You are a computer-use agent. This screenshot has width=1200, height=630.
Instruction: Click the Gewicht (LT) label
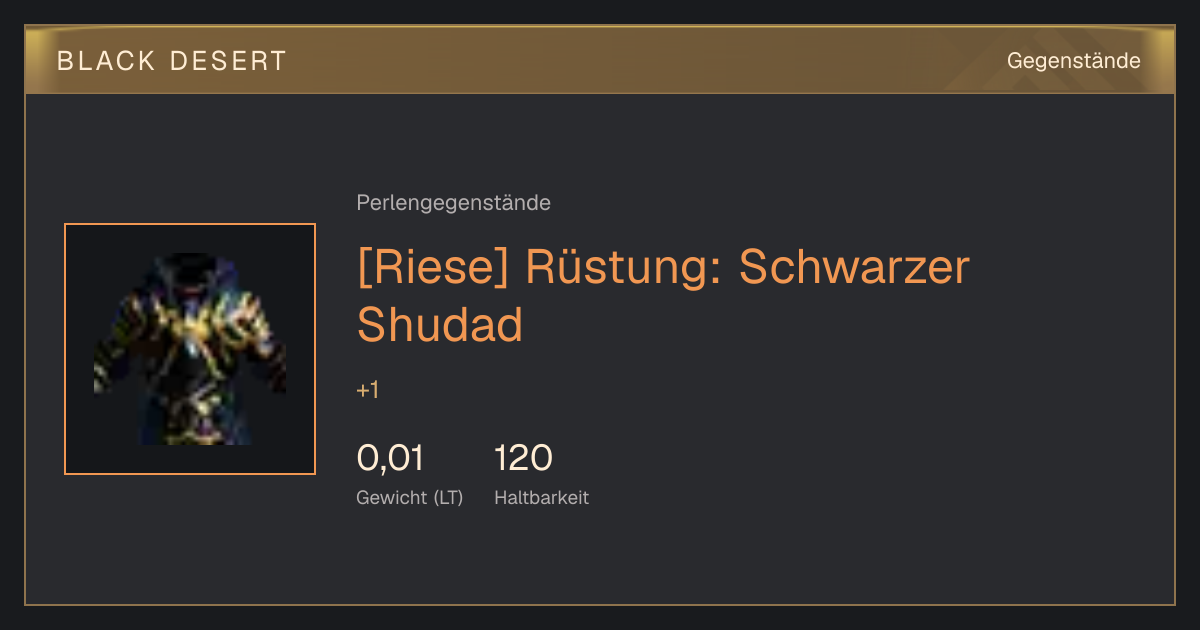click(410, 498)
